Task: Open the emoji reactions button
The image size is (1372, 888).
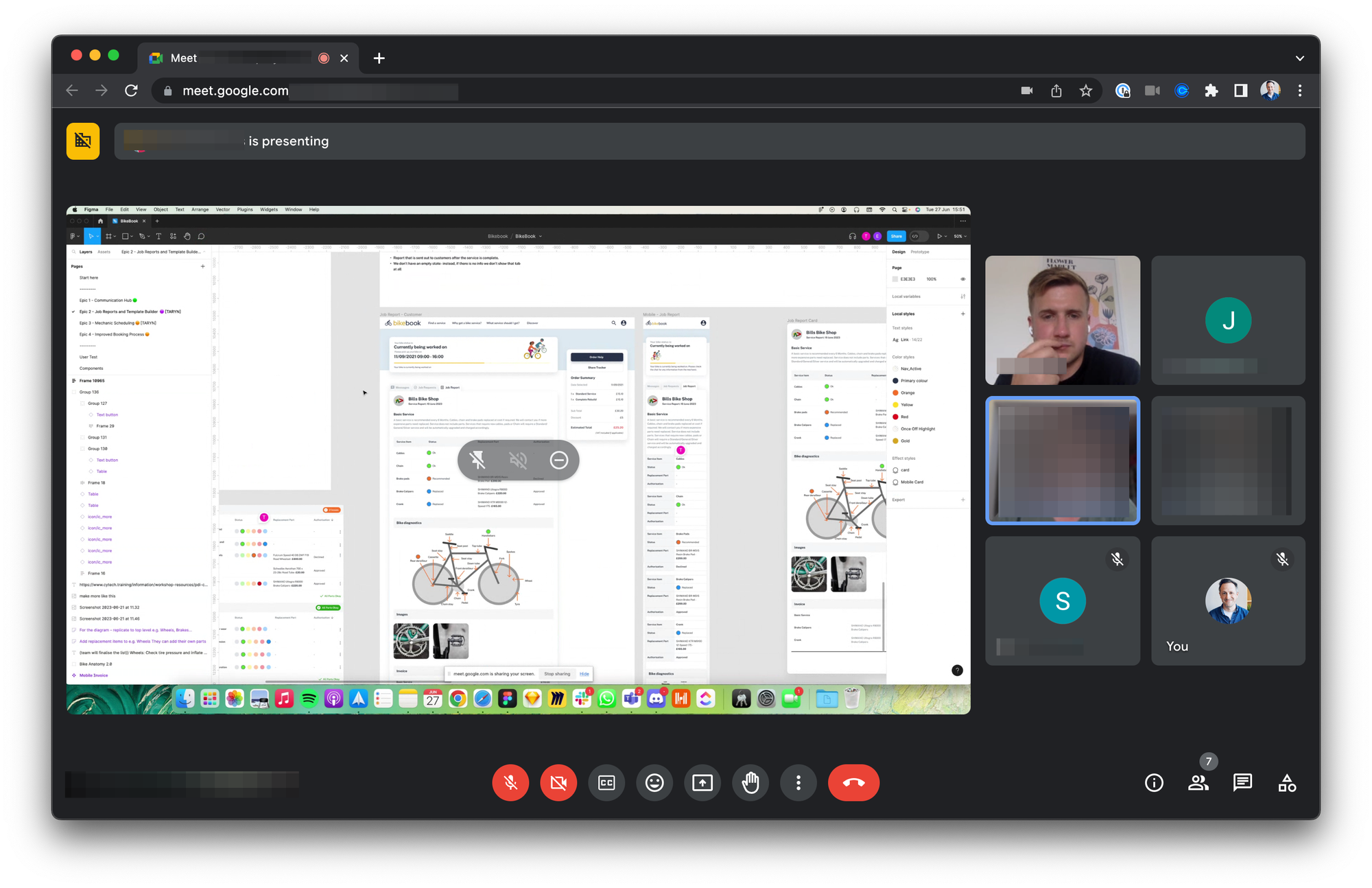Action: [654, 782]
